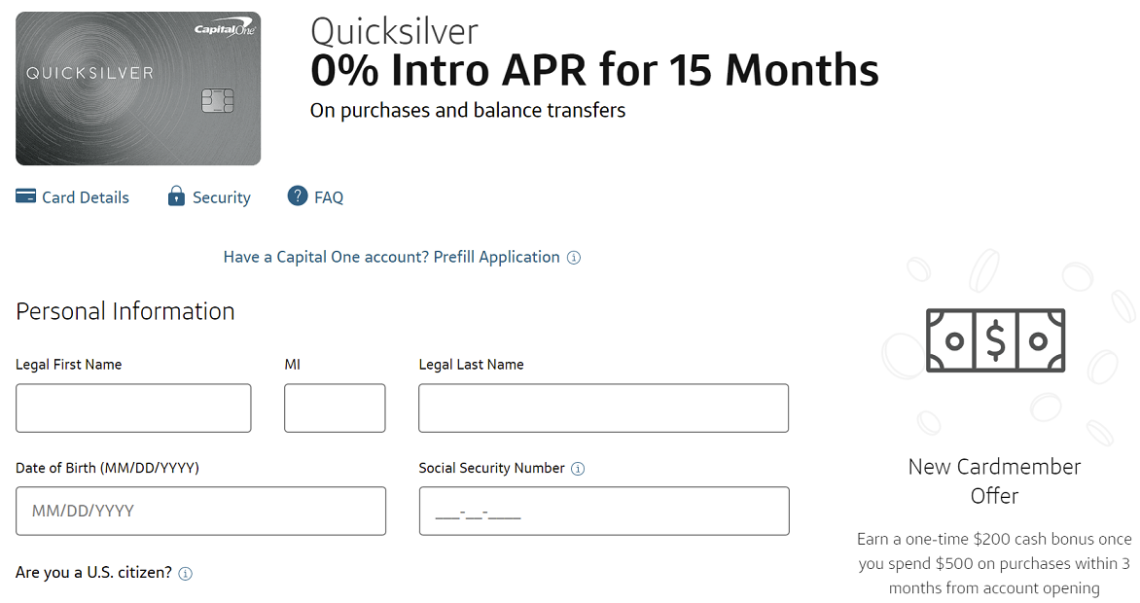Click the info icon beside U.S. citizen question
This screenshot has width=1140, height=603.
[184, 574]
